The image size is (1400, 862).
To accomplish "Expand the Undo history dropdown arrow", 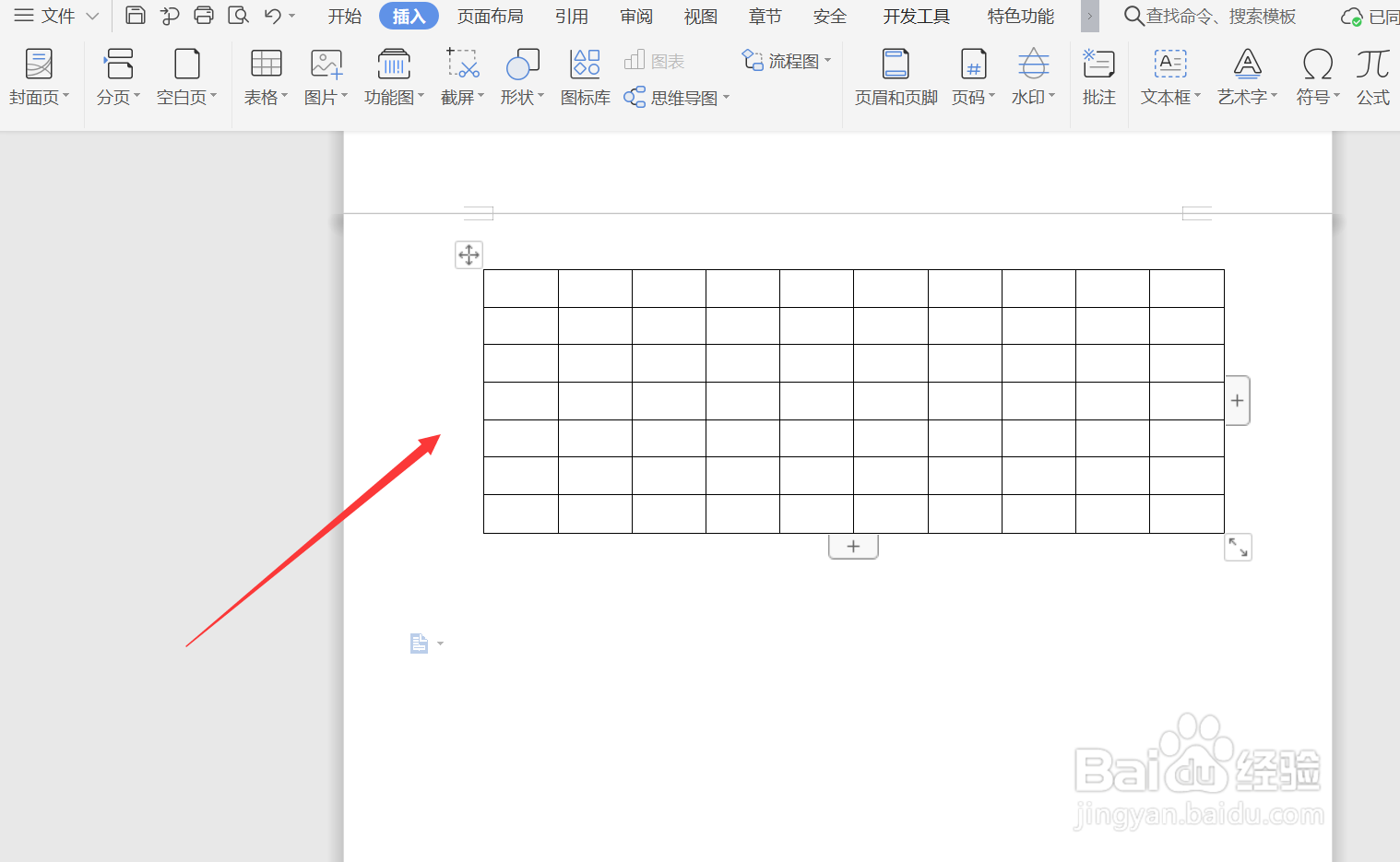I will [x=292, y=17].
